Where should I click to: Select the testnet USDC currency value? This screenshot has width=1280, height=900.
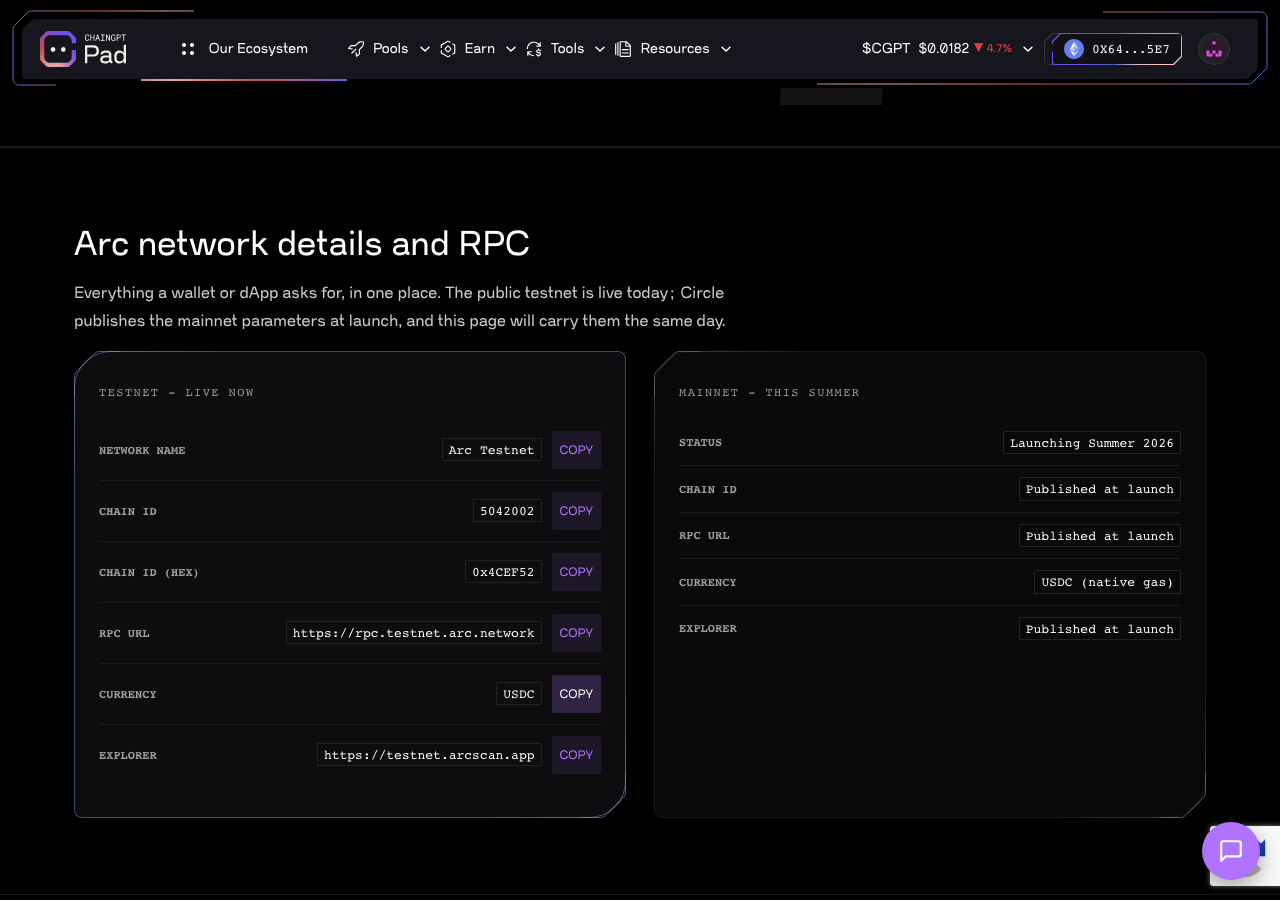(519, 694)
